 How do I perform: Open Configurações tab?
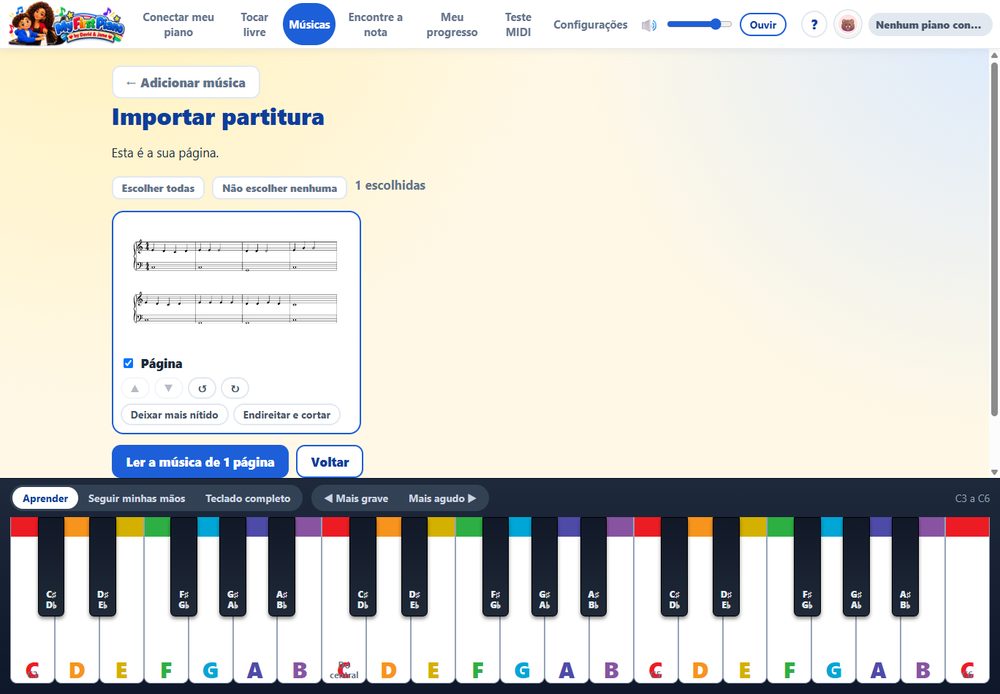[590, 24]
